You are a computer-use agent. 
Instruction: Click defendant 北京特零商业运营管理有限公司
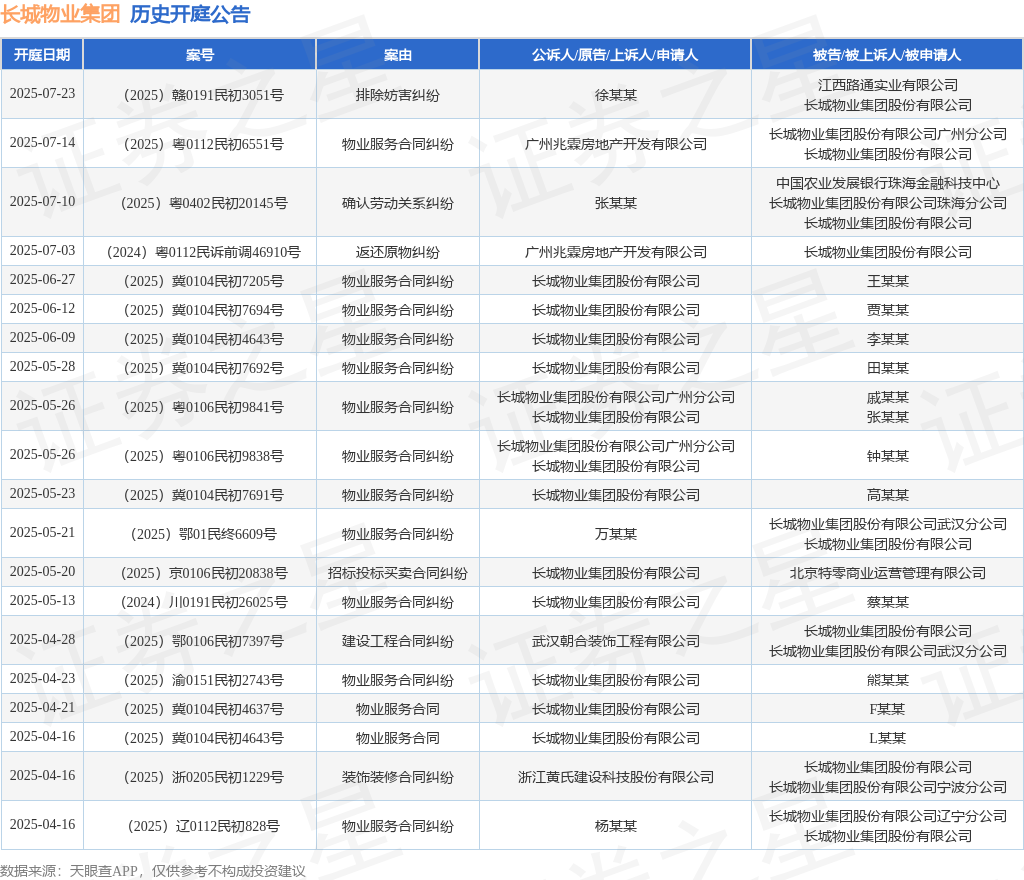coord(888,573)
